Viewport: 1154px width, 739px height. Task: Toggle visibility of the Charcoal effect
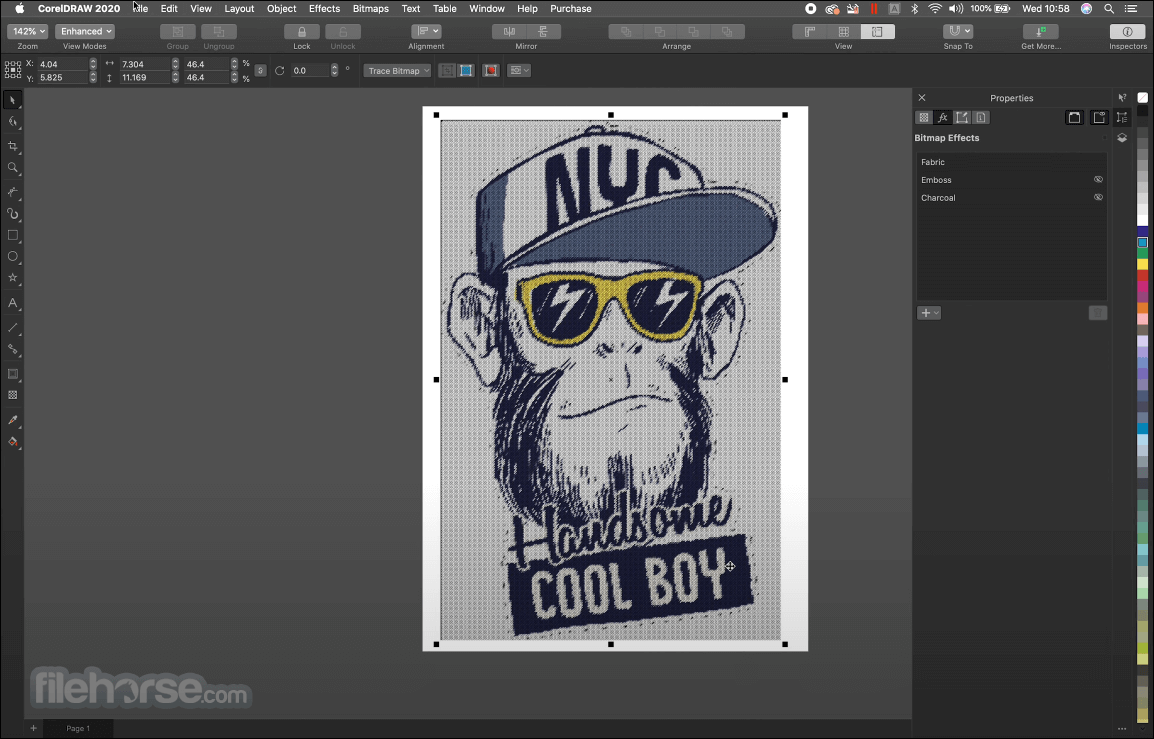pos(1098,197)
